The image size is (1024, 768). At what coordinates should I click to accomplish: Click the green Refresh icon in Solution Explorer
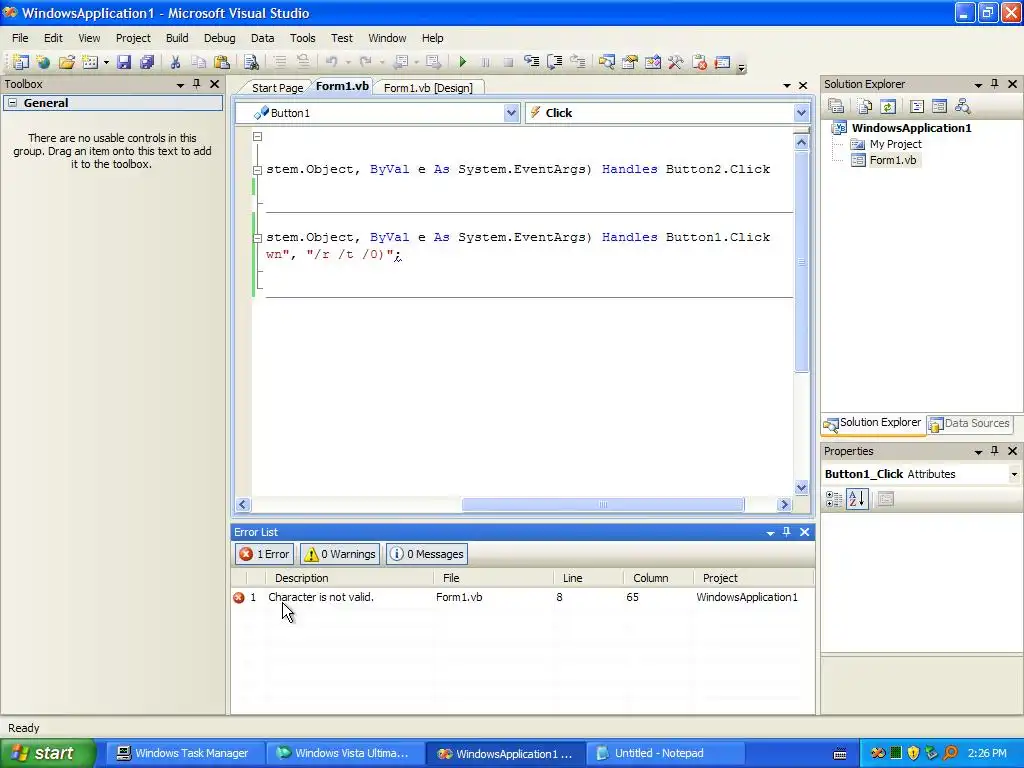pyautogui.click(x=888, y=106)
